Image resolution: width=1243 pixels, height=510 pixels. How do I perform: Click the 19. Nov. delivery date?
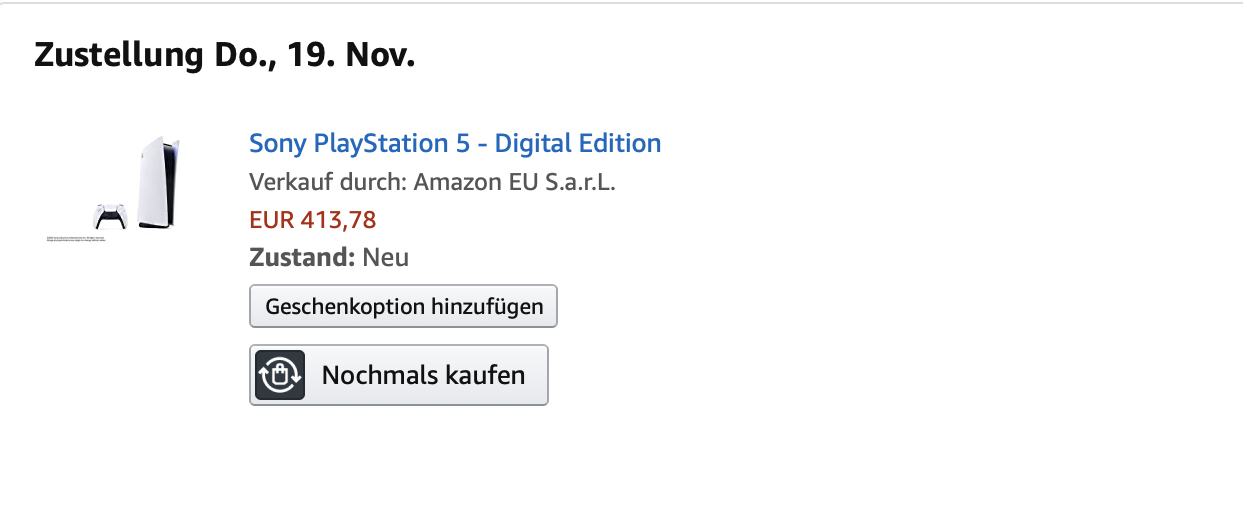(x=351, y=56)
